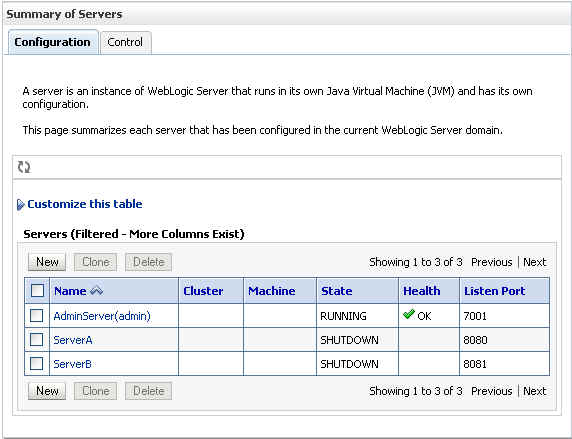Image resolution: width=572 pixels, height=439 pixels.
Task: Click the Delete button below the table
Action: click(x=148, y=391)
